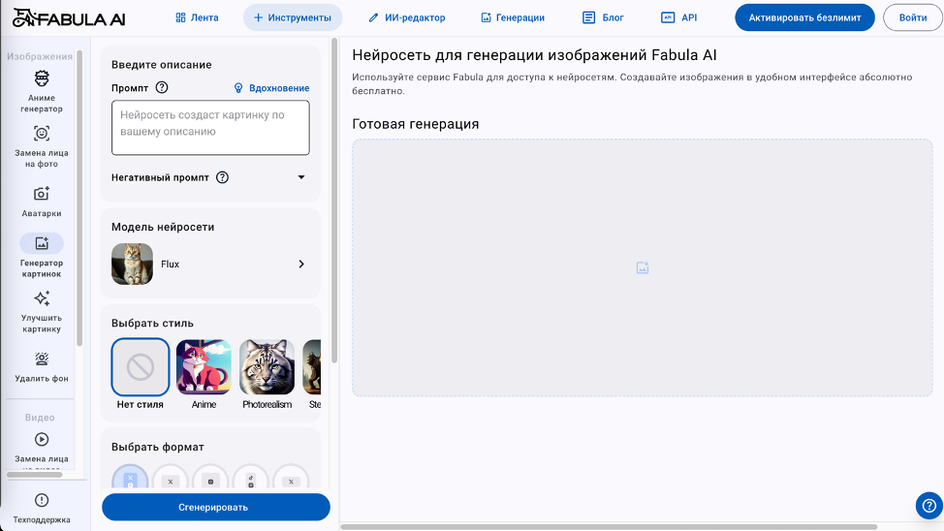
Task: Open the Flux model selector chevron
Action: (302, 264)
